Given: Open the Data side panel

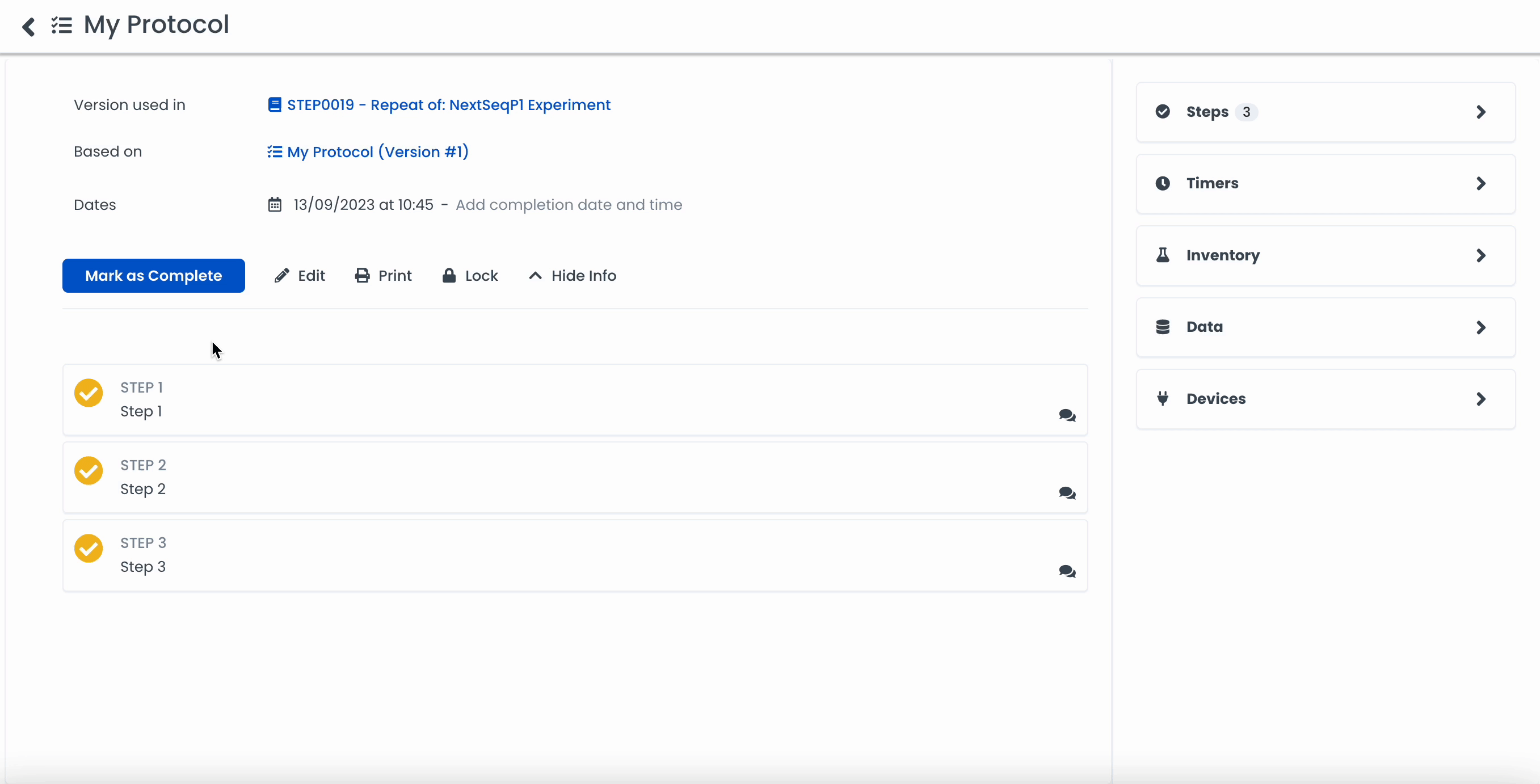Looking at the screenshot, I should click(x=1325, y=327).
